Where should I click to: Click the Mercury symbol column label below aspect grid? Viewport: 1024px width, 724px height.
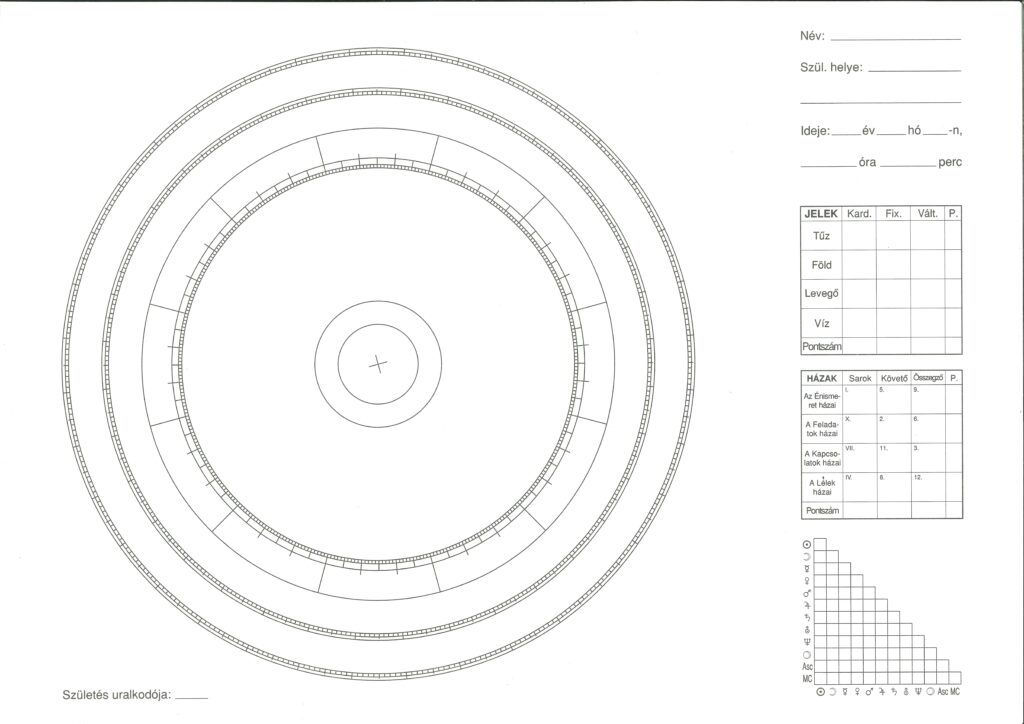point(845,692)
